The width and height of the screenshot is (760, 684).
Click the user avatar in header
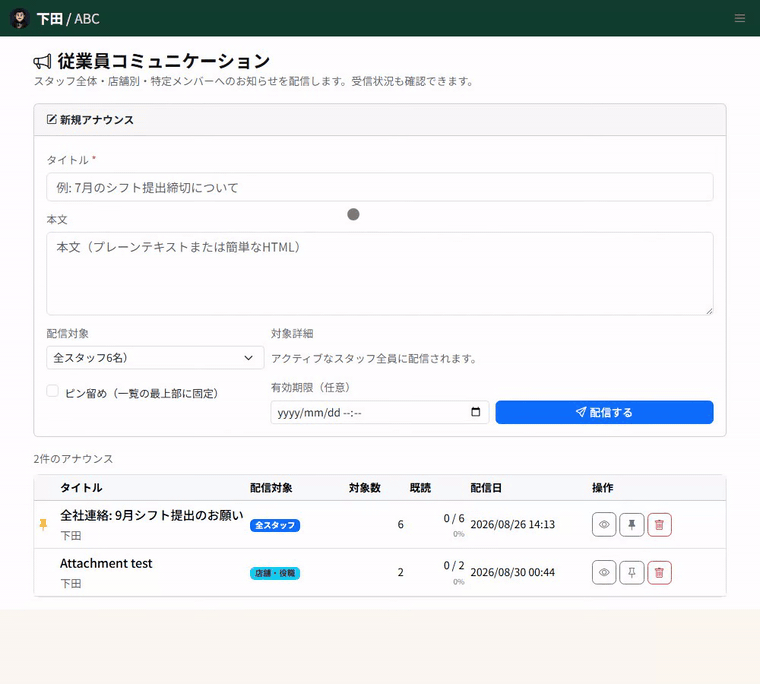pyautogui.click(x=20, y=18)
